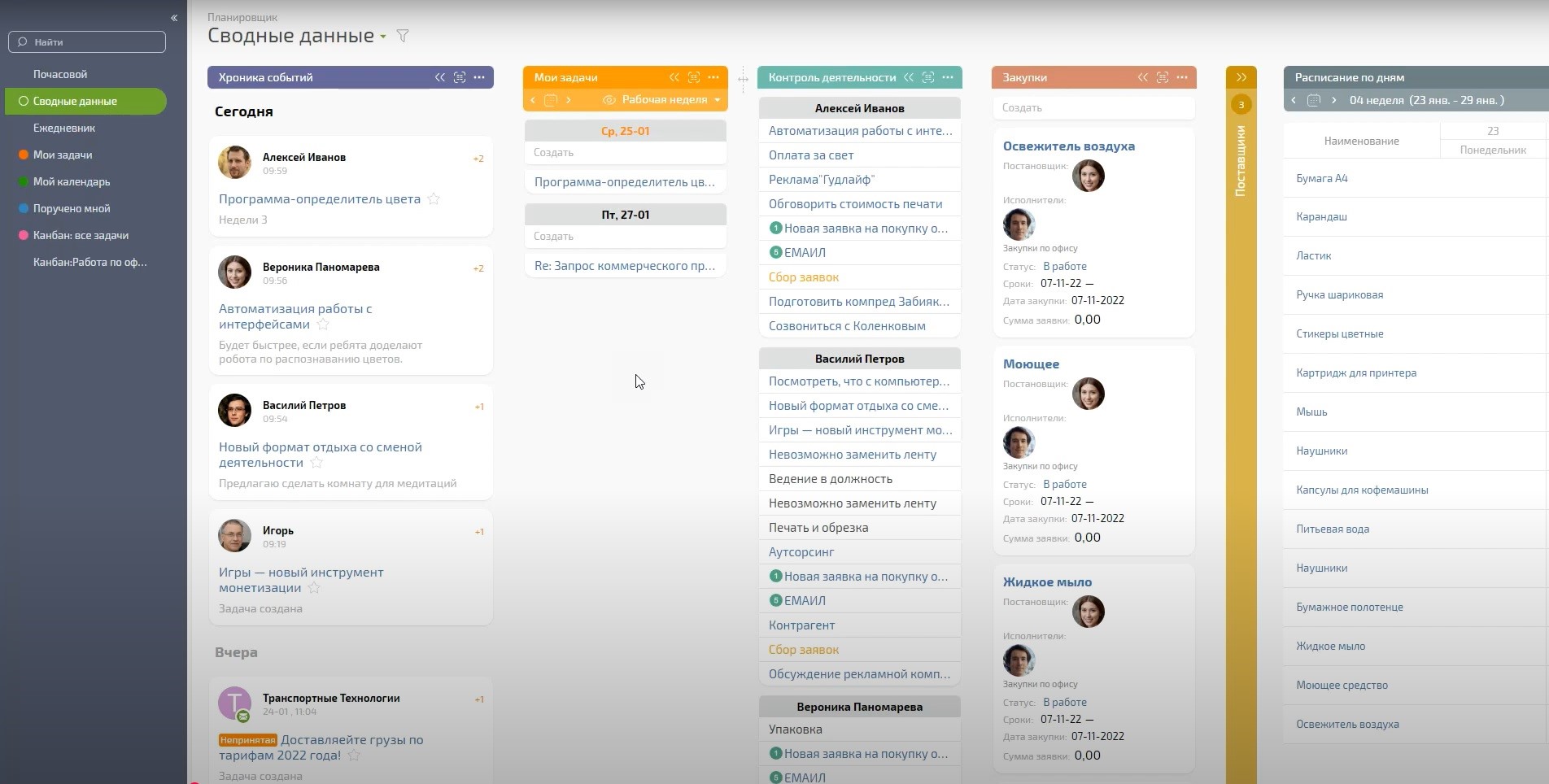1549x784 pixels.
Task: Click the calendar icon in Расписание по дням
Action: pyautogui.click(x=1314, y=100)
